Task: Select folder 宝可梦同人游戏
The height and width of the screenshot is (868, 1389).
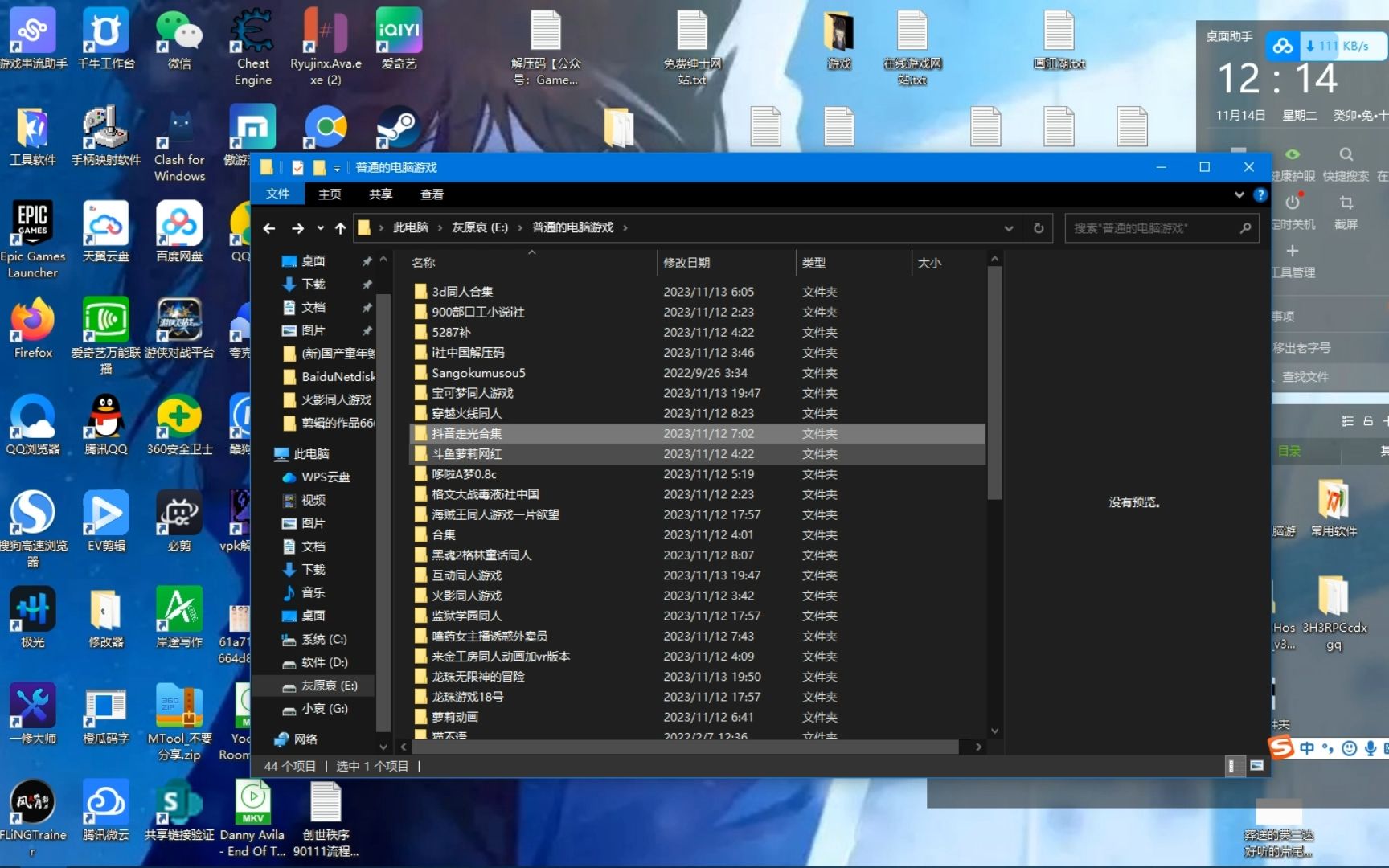Action: point(696,393)
